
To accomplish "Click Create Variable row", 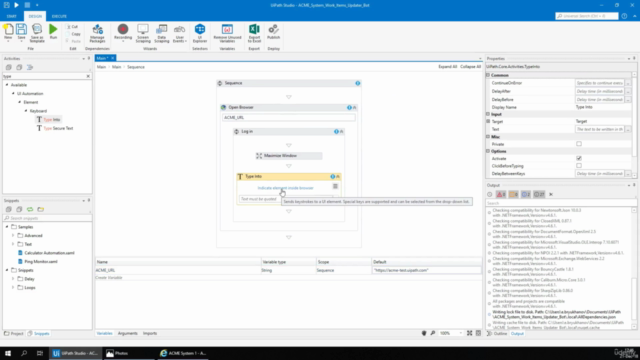I will 109,278.
